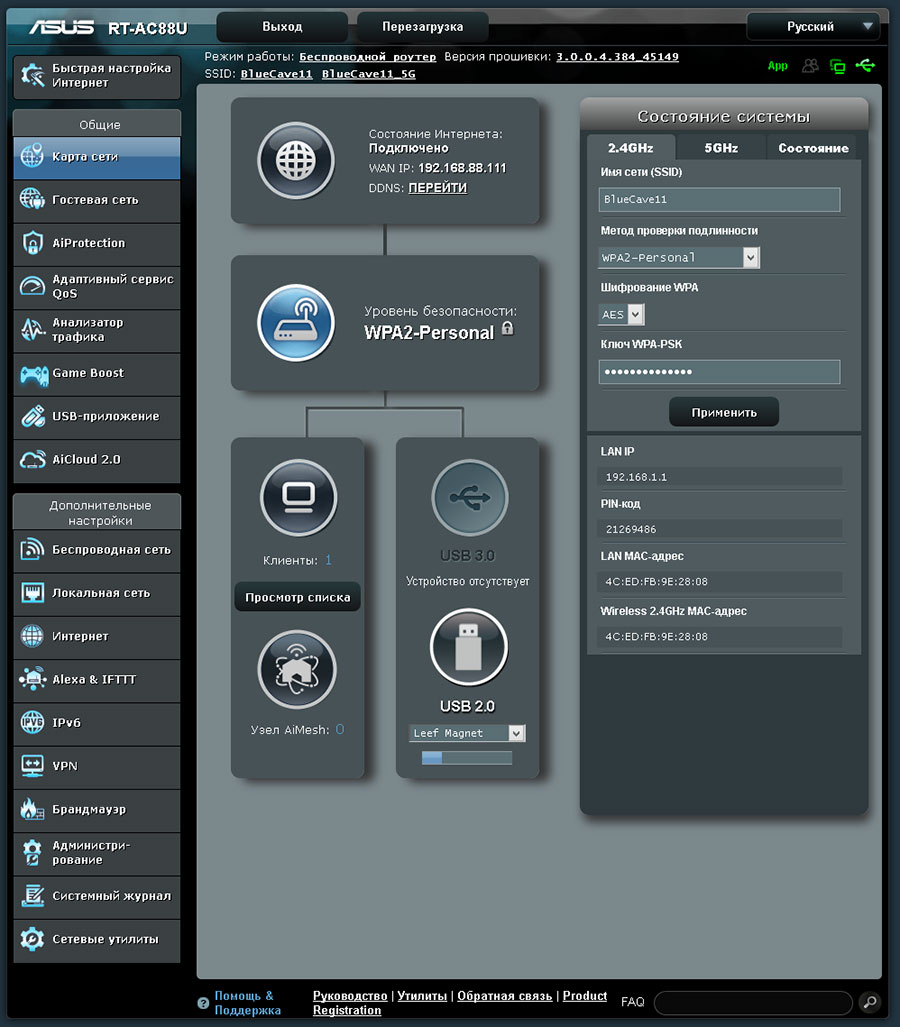This screenshot has height=1027, width=900.
Task: Open the Интернет sidebar item
Action: tap(97, 637)
